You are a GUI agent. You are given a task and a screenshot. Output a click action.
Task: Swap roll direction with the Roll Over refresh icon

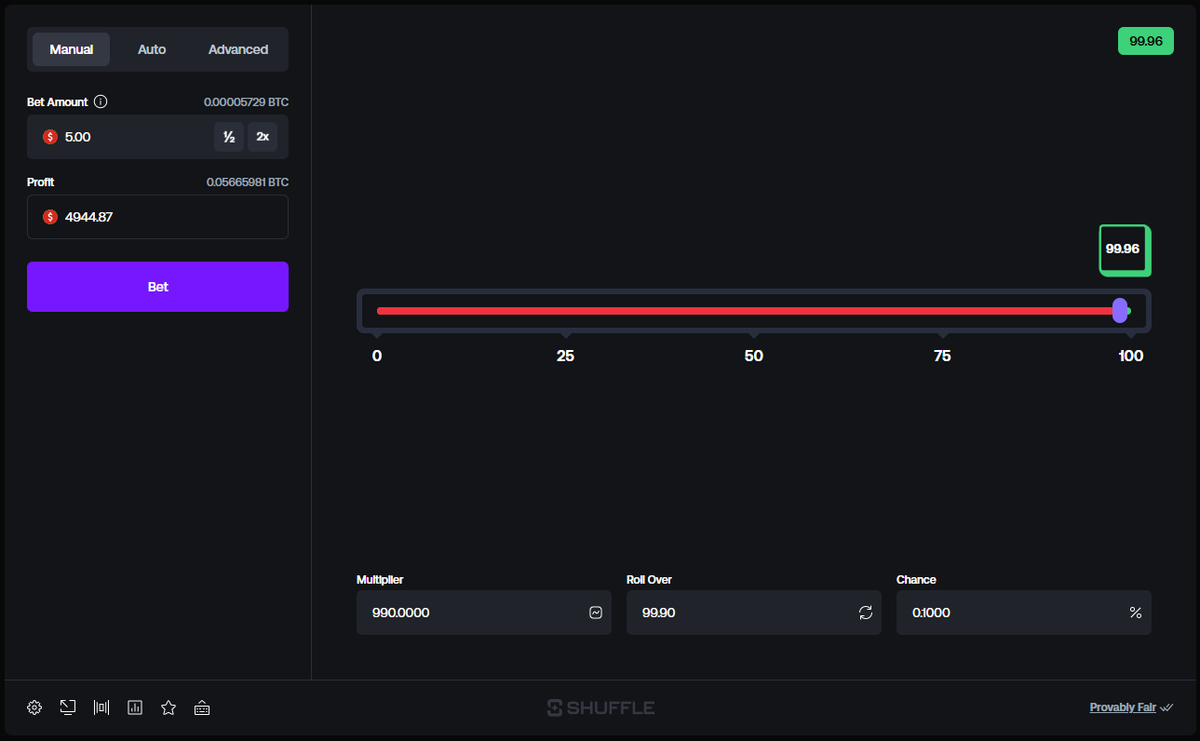pos(866,613)
